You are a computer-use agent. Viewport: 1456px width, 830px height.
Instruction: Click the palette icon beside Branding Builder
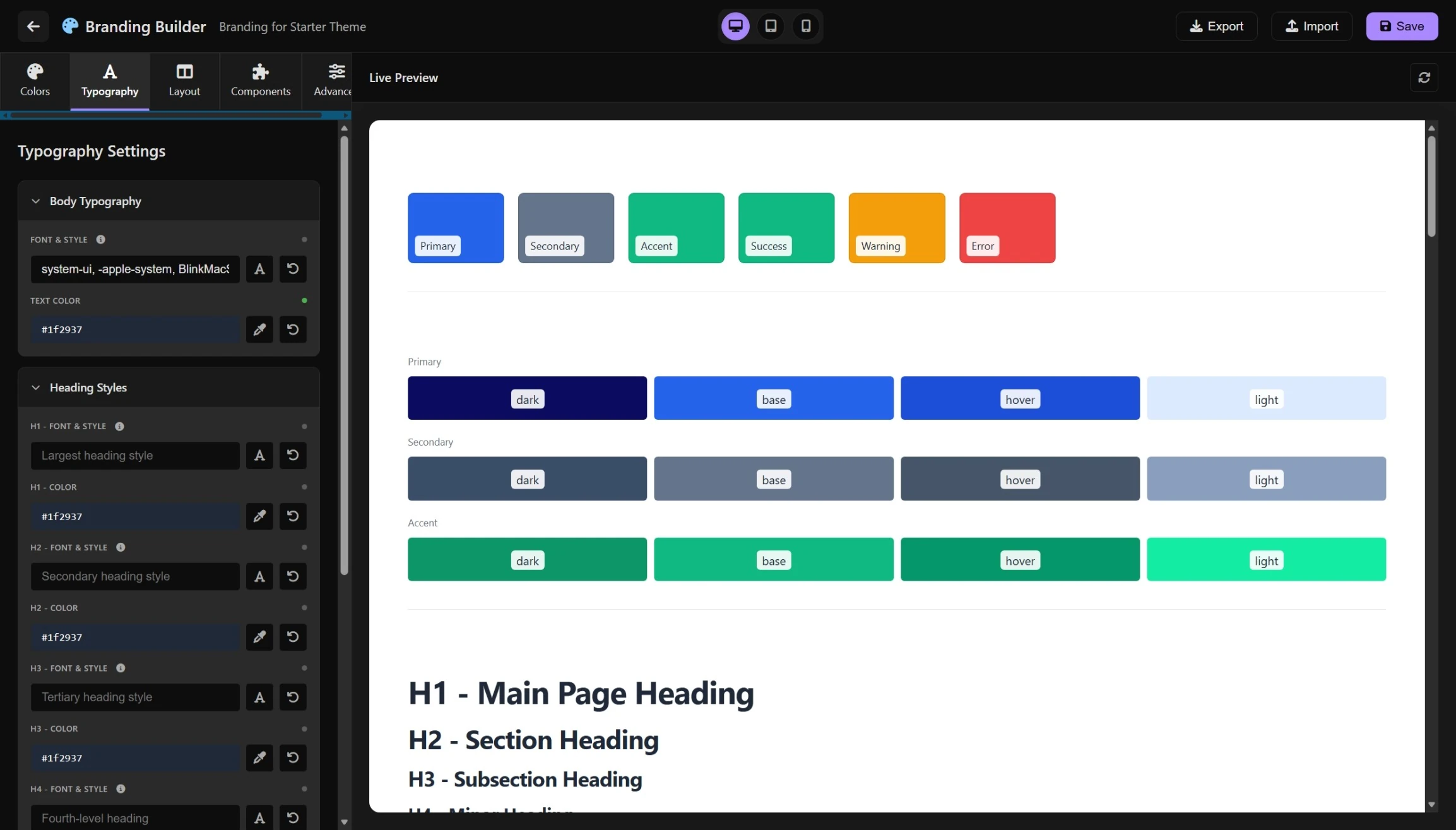tap(69, 26)
